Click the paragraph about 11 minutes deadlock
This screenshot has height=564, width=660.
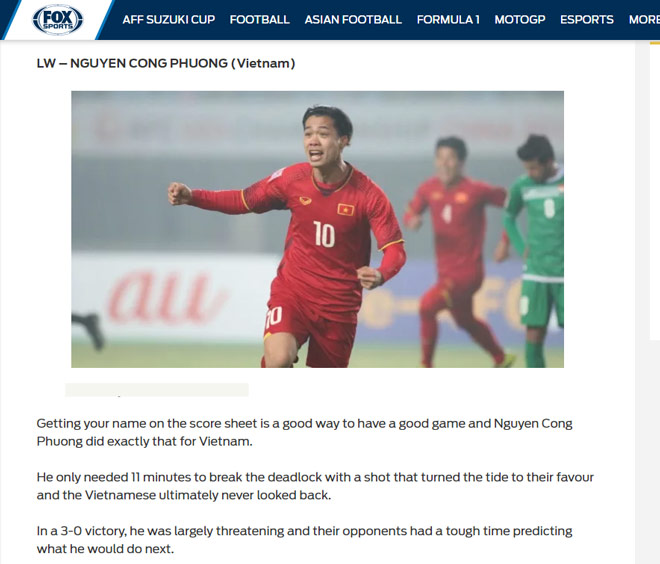(315, 486)
